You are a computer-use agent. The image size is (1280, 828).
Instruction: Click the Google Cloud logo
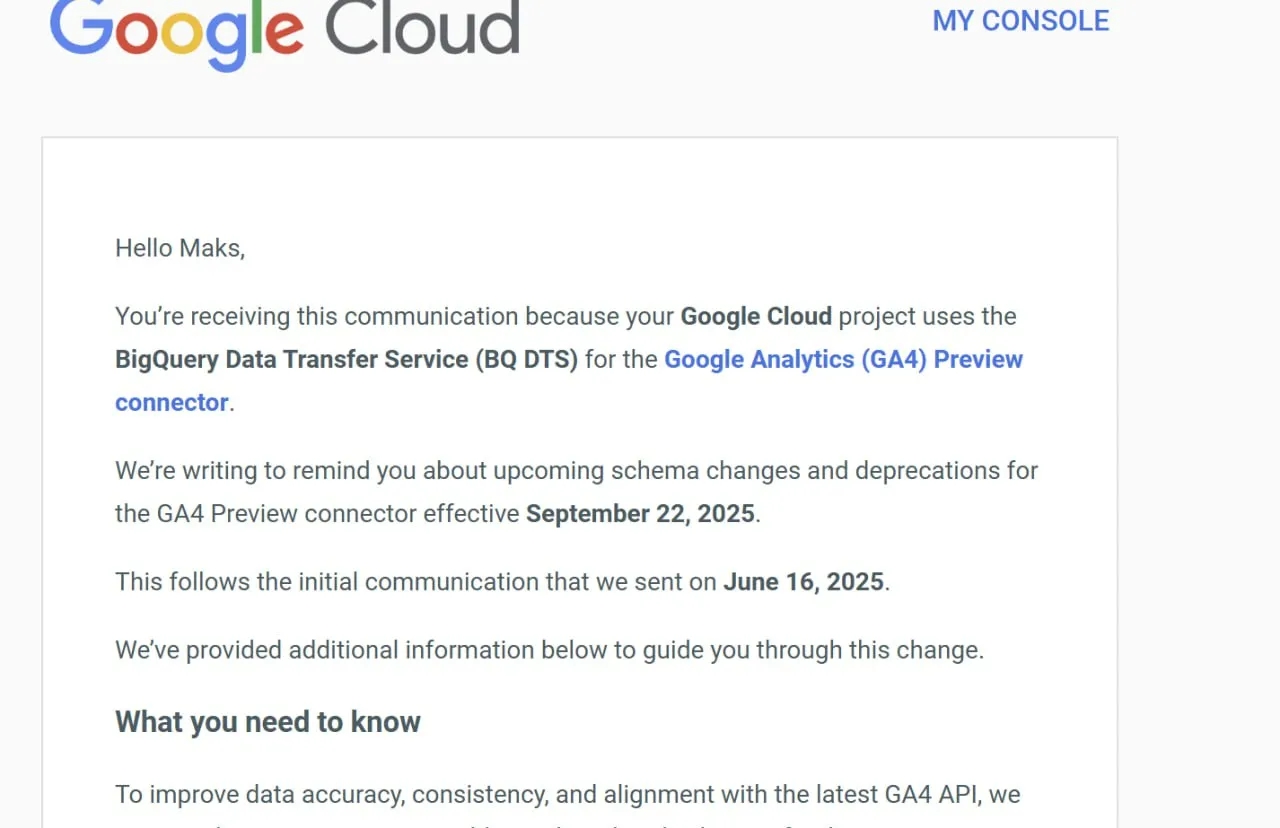285,30
